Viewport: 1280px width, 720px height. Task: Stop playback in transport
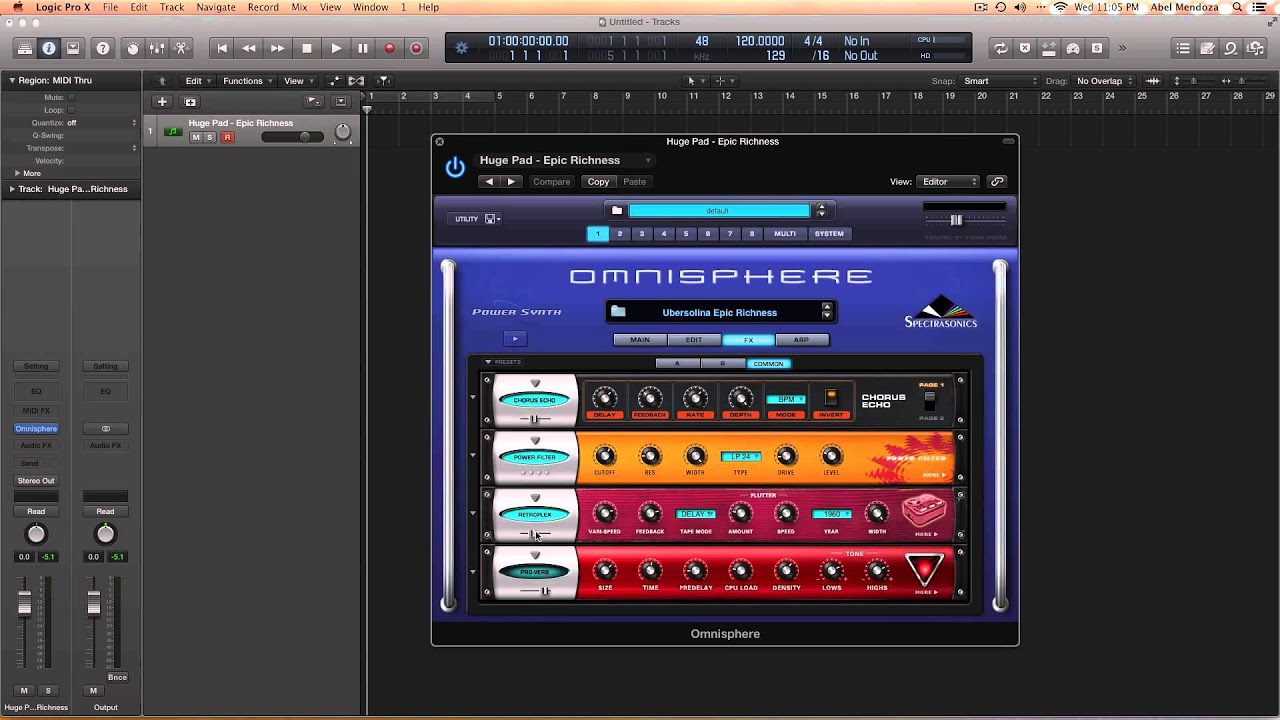307,48
